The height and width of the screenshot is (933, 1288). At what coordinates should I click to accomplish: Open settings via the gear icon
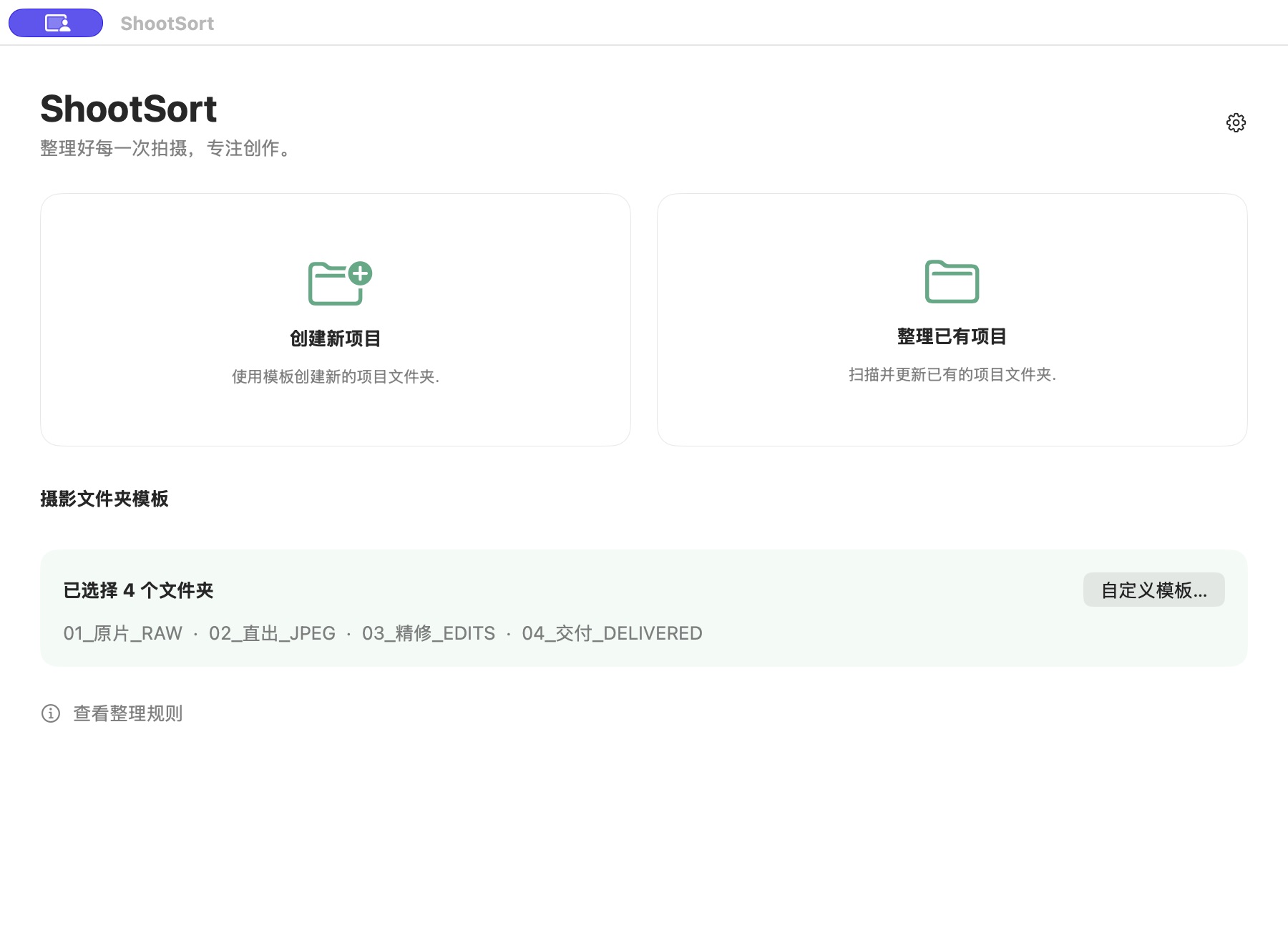pyautogui.click(x=1236, y=122)
